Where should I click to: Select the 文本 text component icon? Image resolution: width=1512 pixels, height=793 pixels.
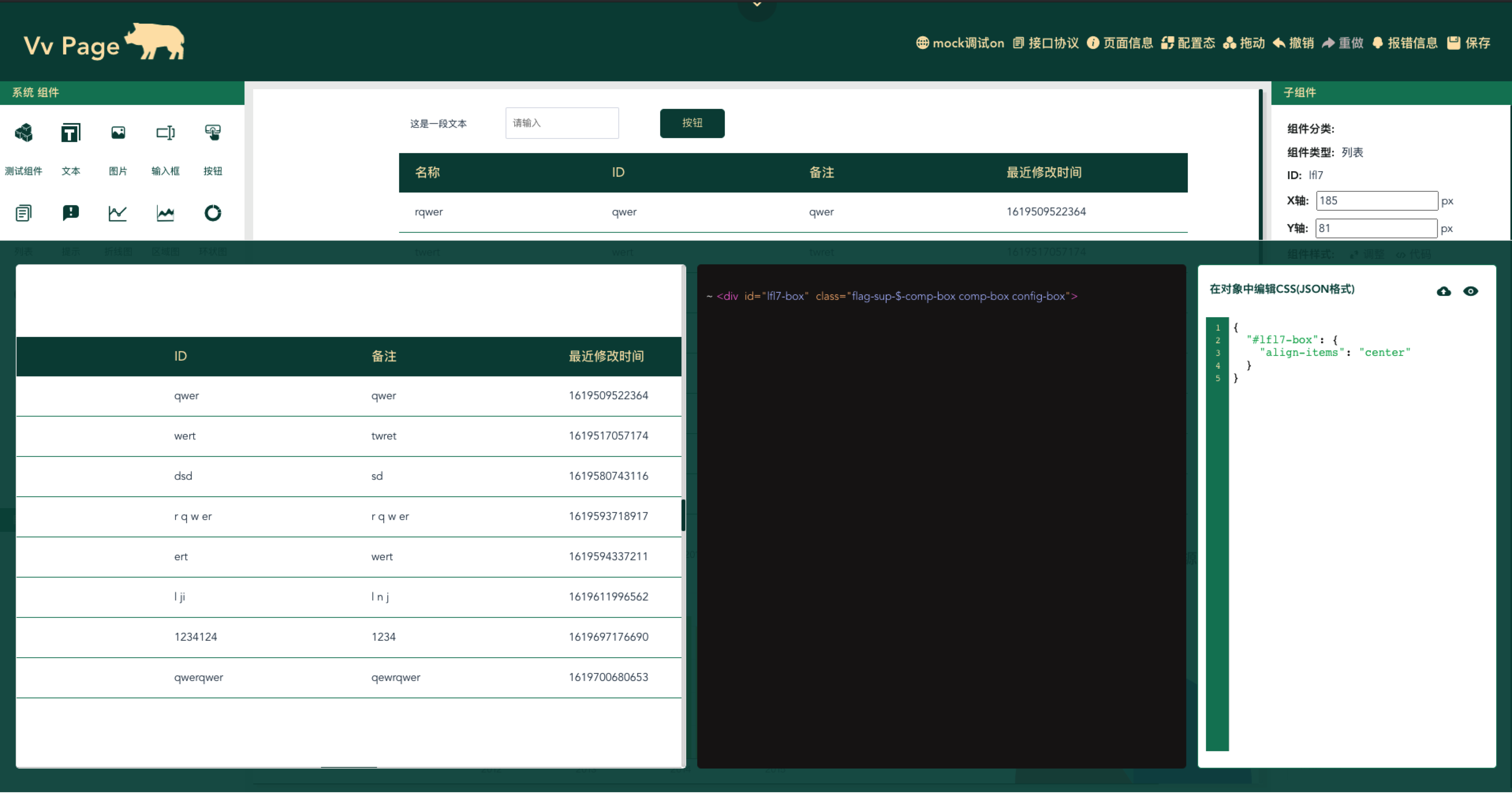click(x=71, y=133)
